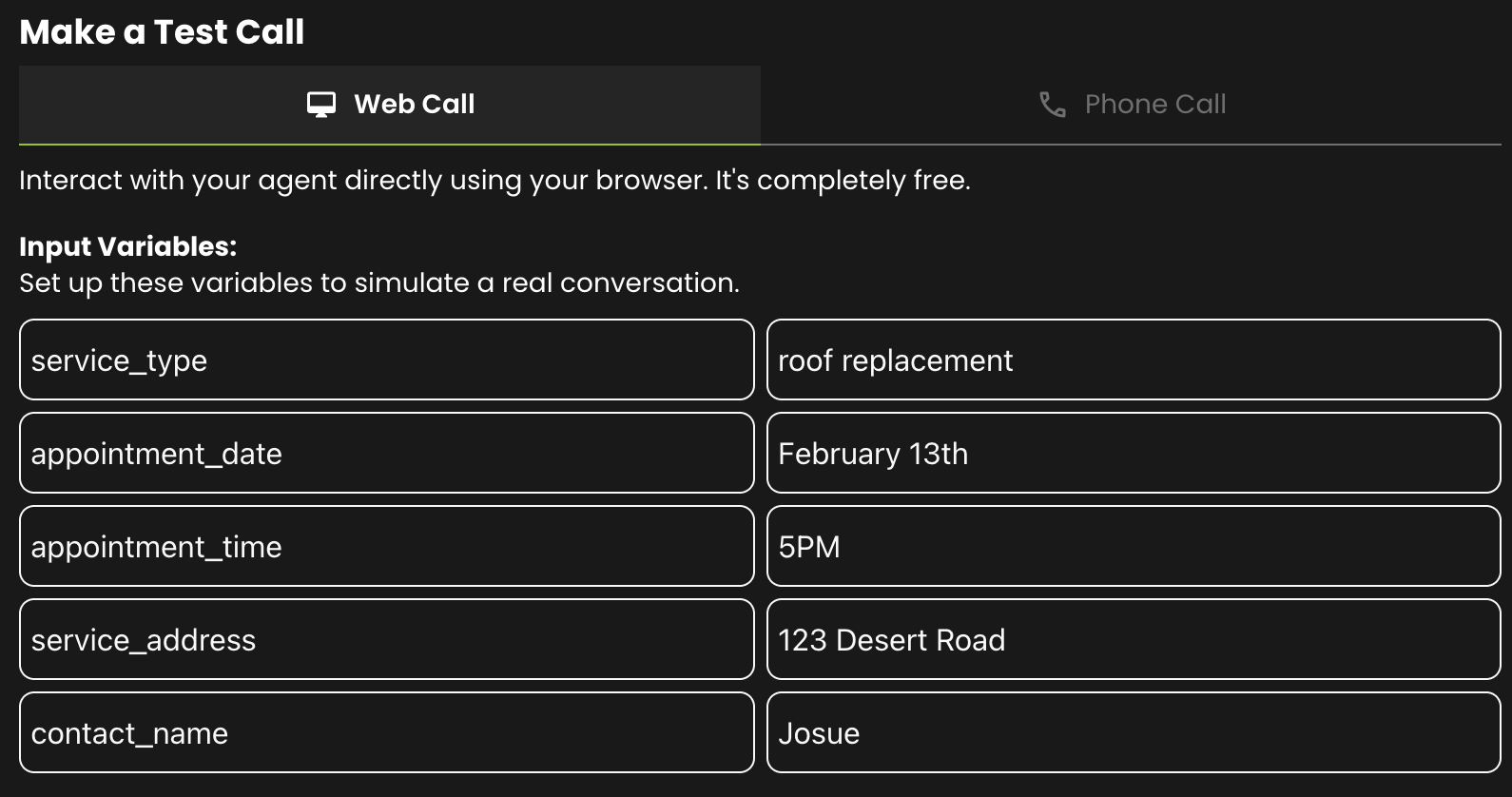The width and height of the screenshot is (1512, 797).
Task: Select the appointment_time variable name field
Action: [386, 547]
